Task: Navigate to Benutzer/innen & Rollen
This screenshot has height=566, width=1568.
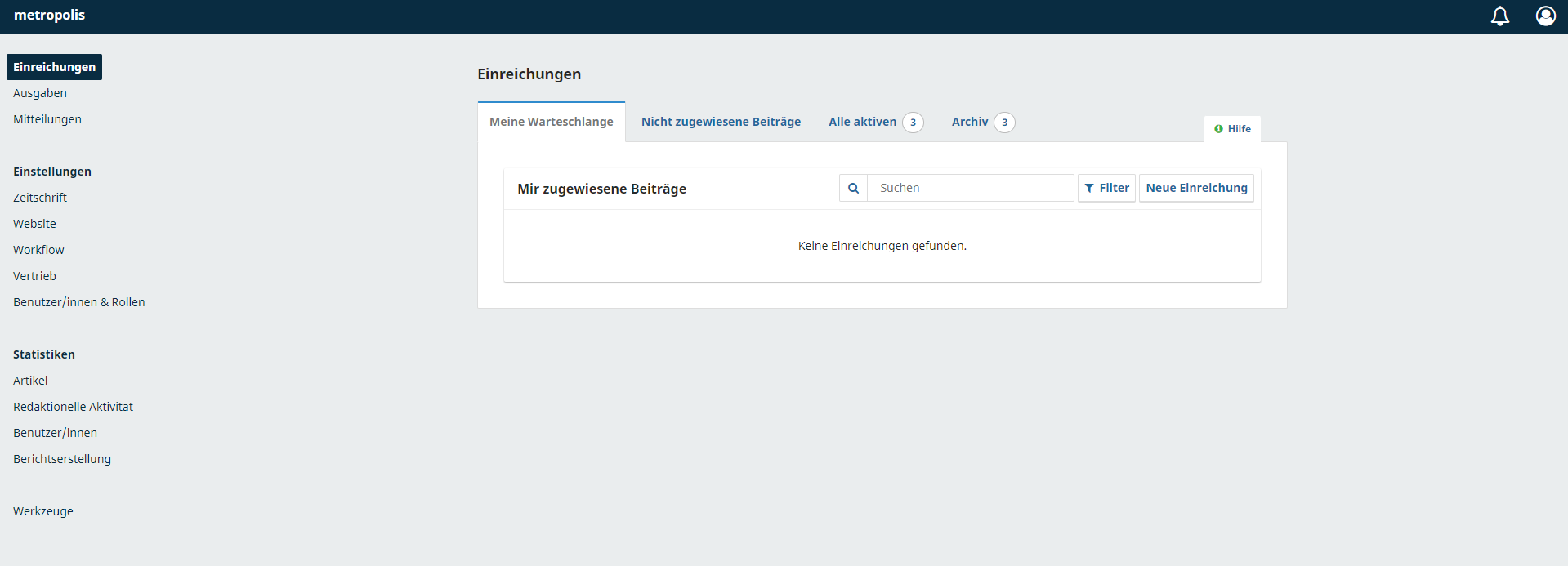Action: 79,302
